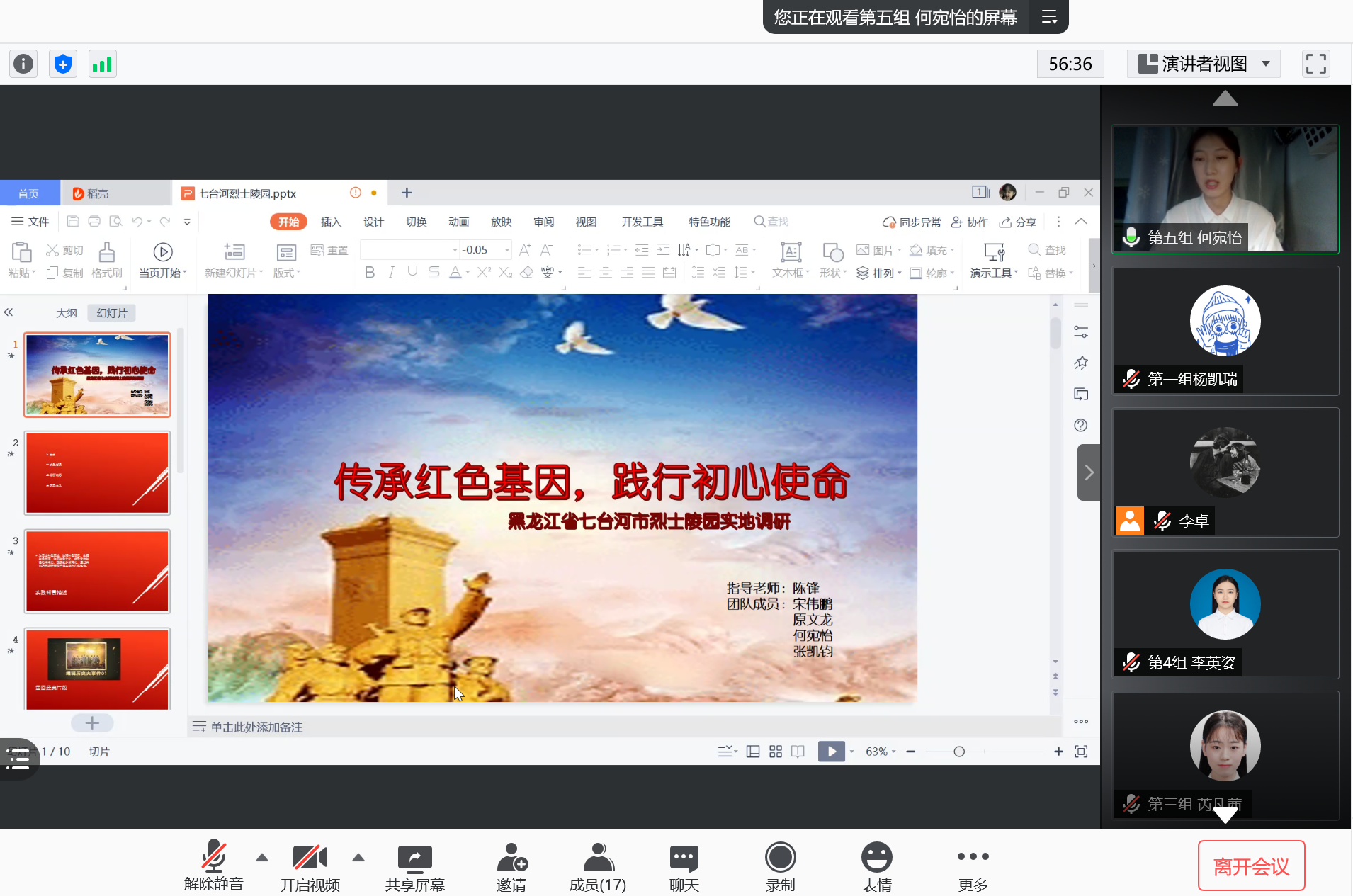Start slideshow from status bar play button
The width and height of the screenshot is (1353, 896).
point(832,752)
